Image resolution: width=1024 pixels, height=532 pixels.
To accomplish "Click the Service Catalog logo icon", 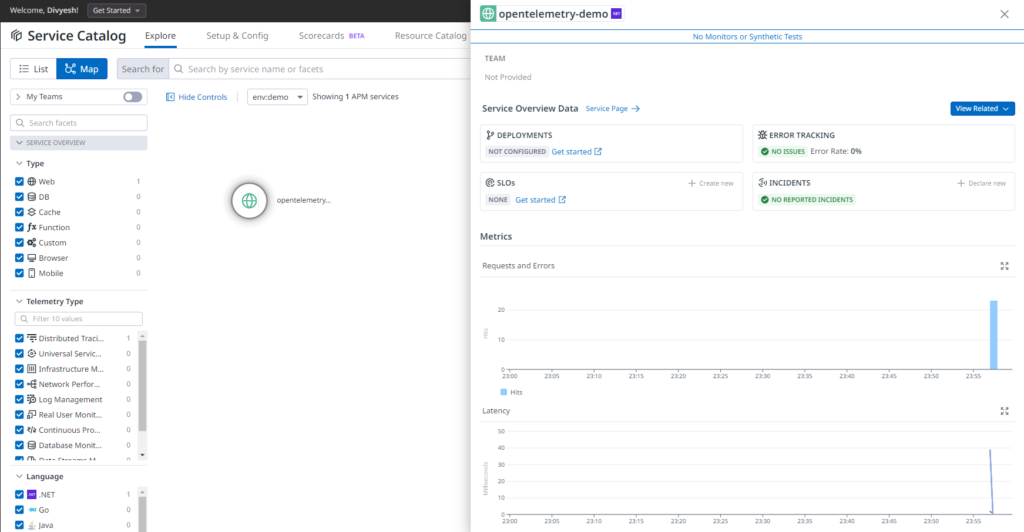I will click(16, 35).
